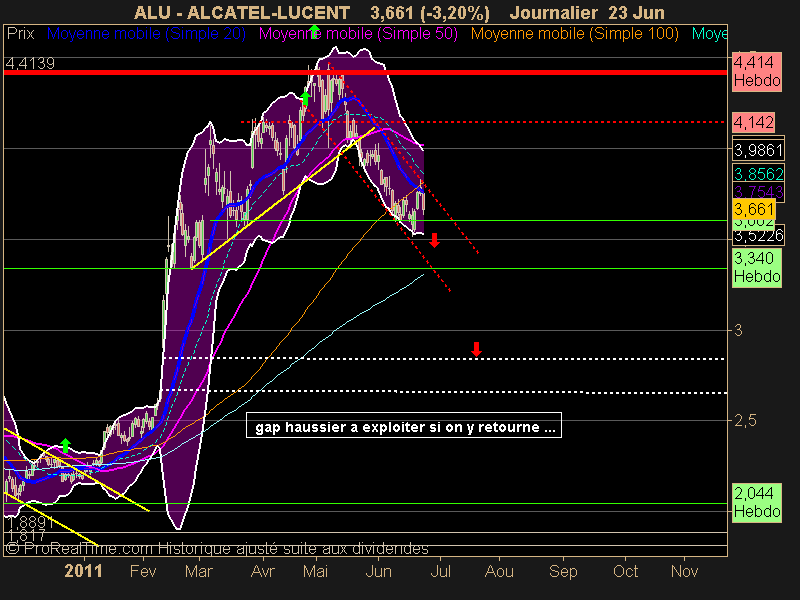Image resolution: width=800 pixels, height=600 pixels.
Task: Click the red down arrow above the white dotted line
Action: coord(476,349)
